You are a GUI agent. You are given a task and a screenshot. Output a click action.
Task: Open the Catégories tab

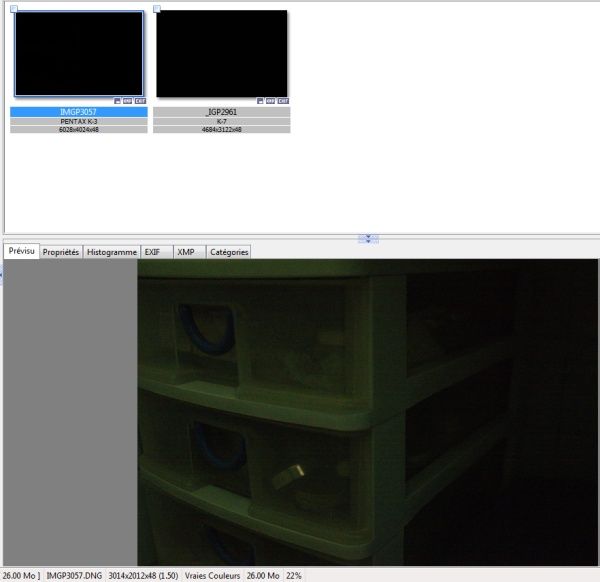point(229,252)
